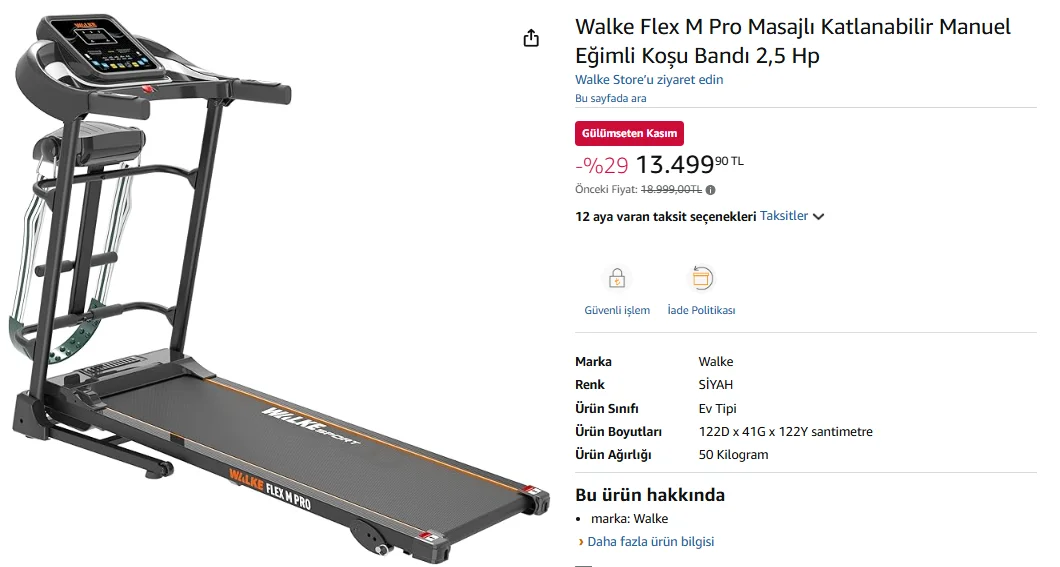Click the 12 aya varan taksit seçenekleri text
The image size is (1060, 567).
[665, 216]
